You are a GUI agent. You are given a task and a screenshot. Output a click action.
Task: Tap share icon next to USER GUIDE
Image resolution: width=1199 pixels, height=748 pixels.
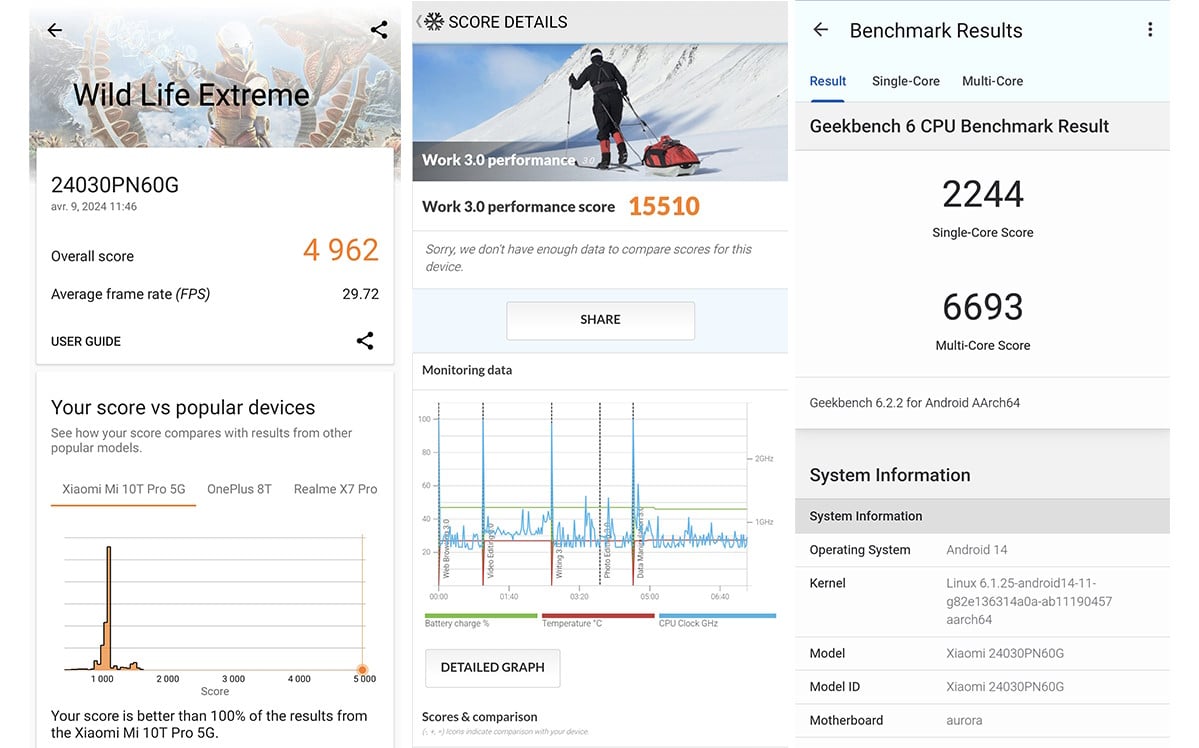(365, 340)
